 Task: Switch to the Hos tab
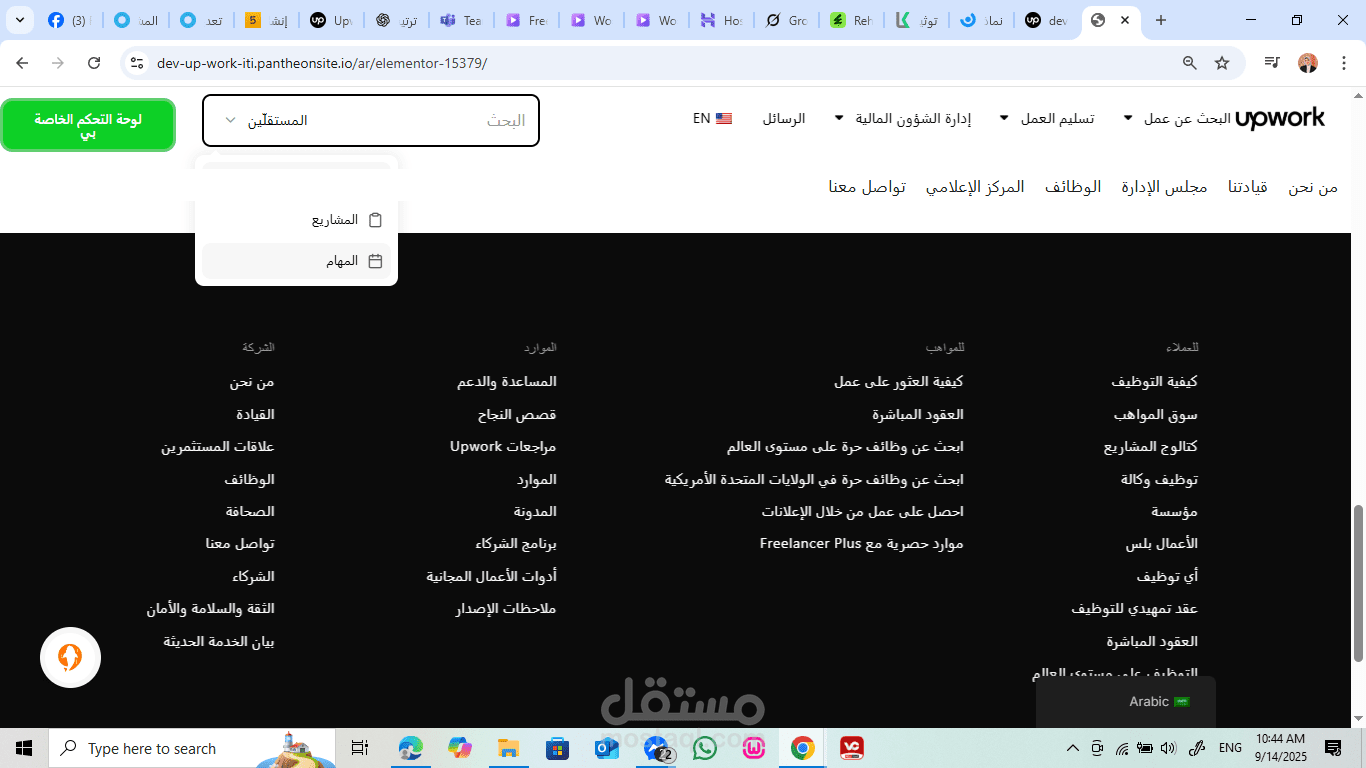coord(722,20)
